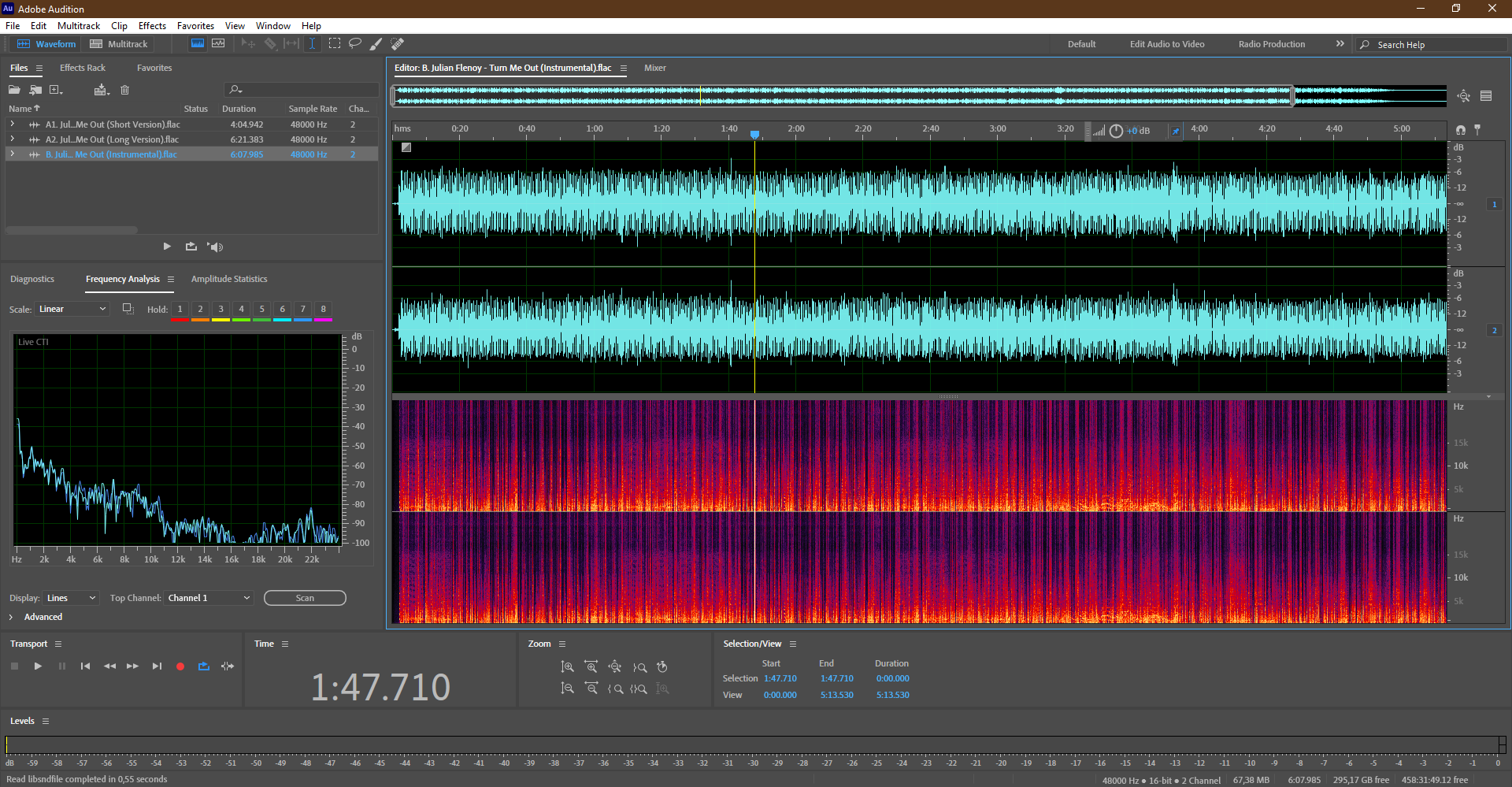
Task: Click the Waveform view button
Action: pos(46,44)
